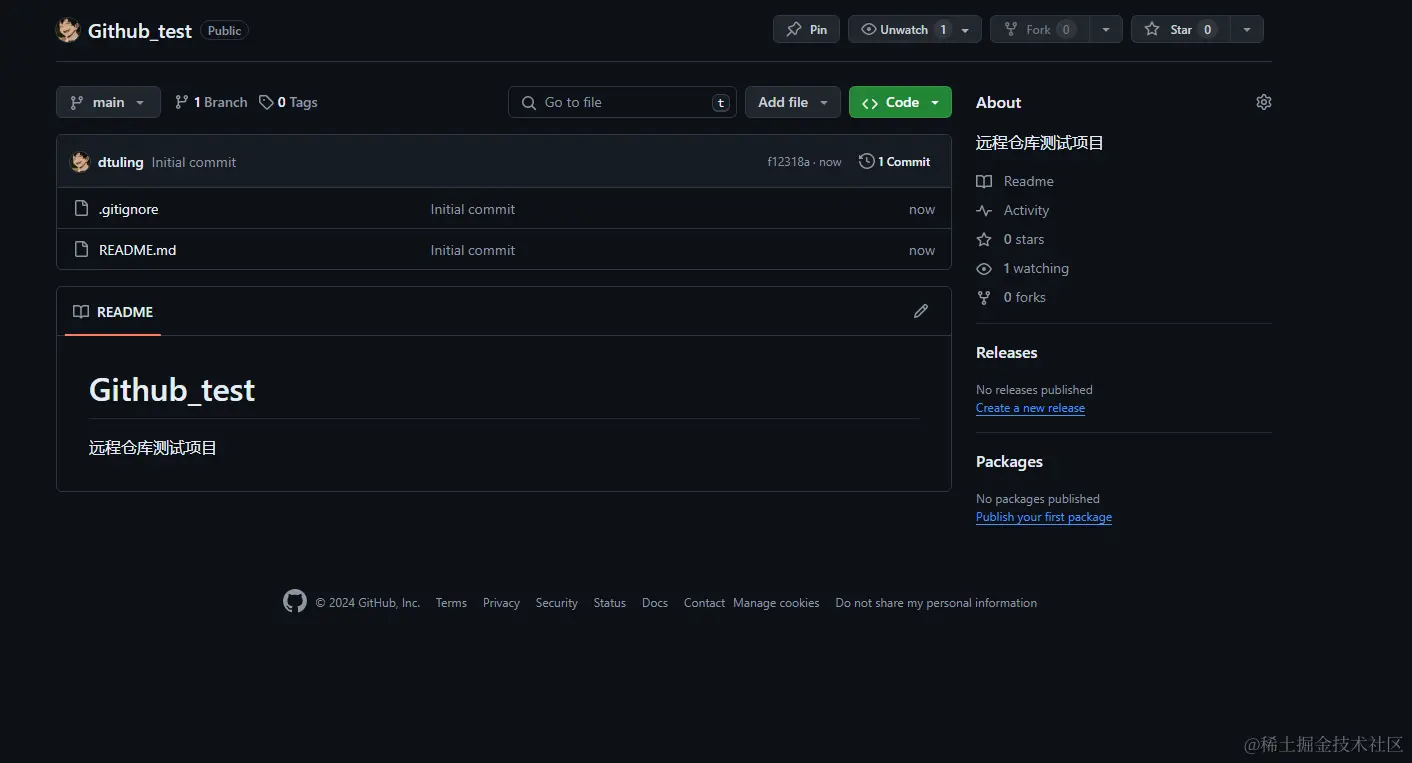Click Do not share my personal information
This screenshot has width=1412, height=763.
pyautogui.click(x=936, y=603)
